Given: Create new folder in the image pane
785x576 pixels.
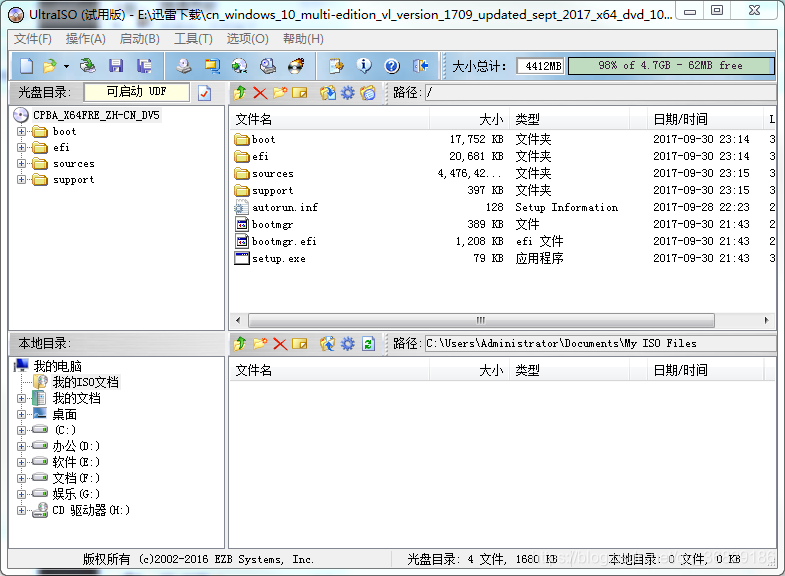Looking at the screenshot, I should (x=280, y=93).
